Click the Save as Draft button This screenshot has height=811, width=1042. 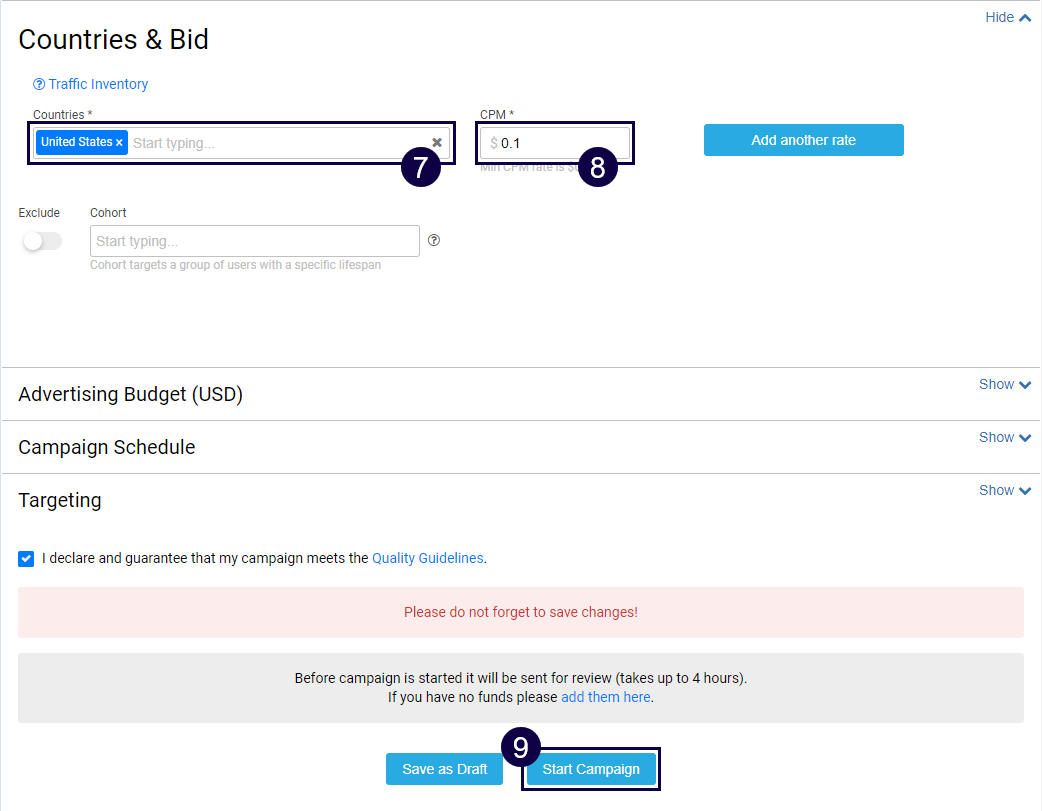[444, 769]
